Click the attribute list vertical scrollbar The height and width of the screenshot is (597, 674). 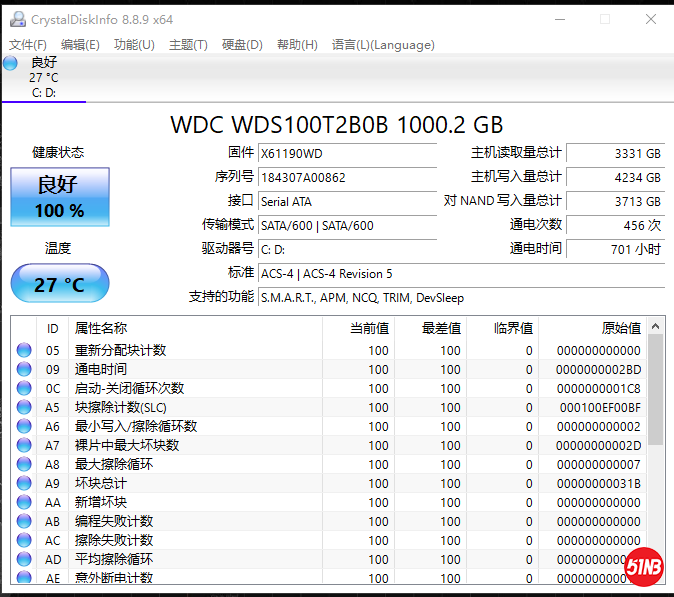point(655,390)
